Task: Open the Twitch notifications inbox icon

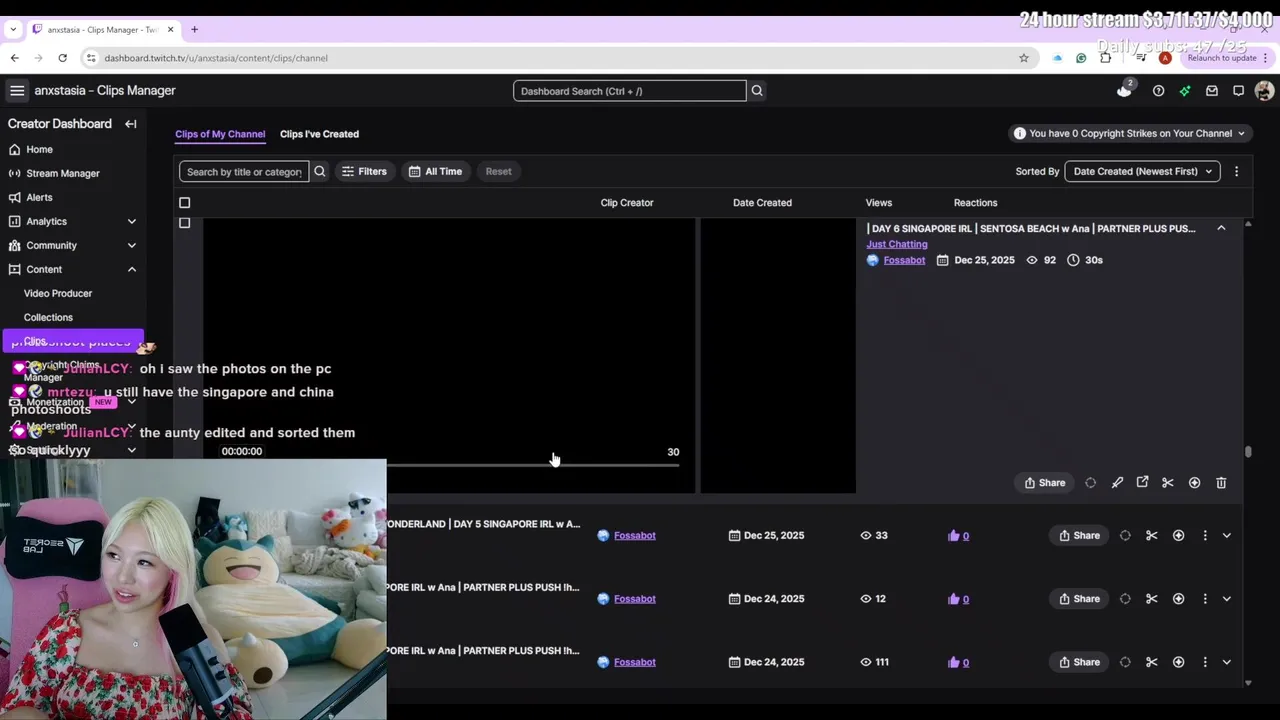Action: click(x=1212, y=91)
